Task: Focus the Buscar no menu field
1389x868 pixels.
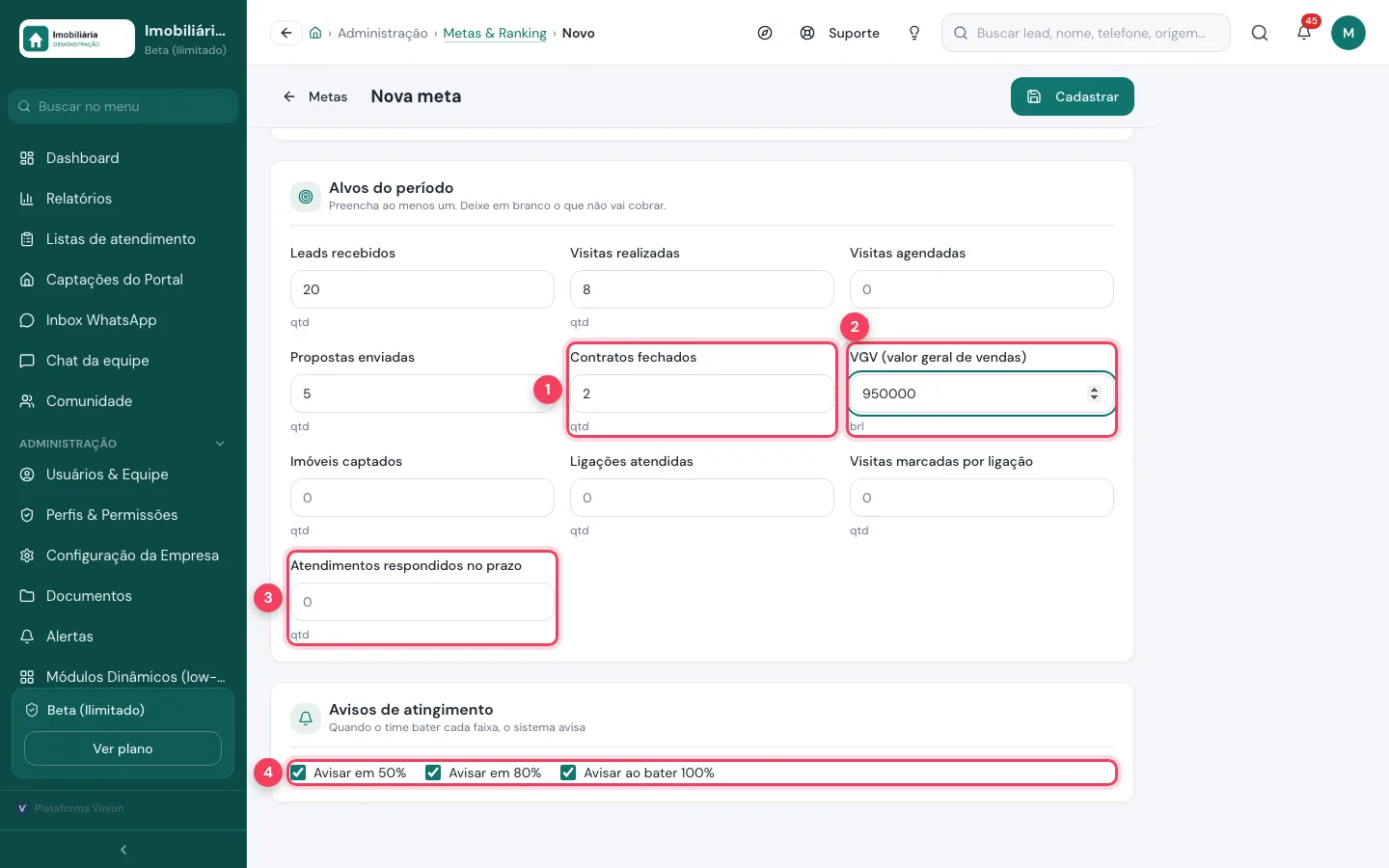Action: click(x=123, y=106)
